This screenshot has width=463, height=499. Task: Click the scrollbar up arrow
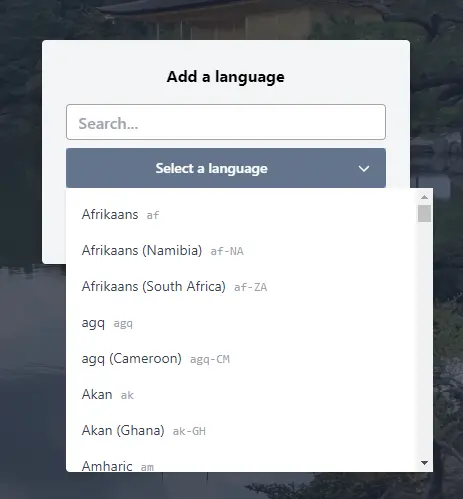pos(424,197)
